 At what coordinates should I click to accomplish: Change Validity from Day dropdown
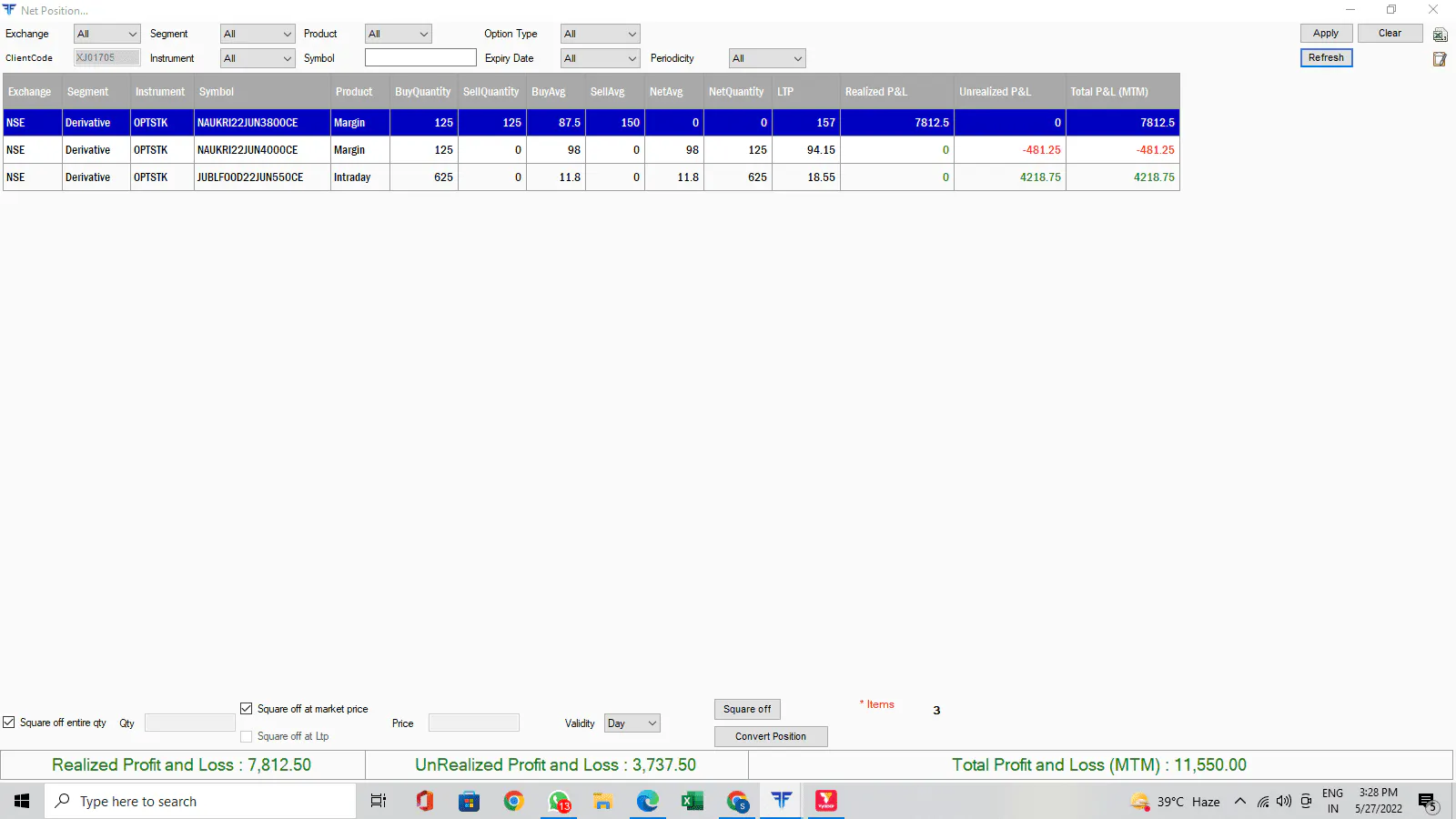coord(632,723)
